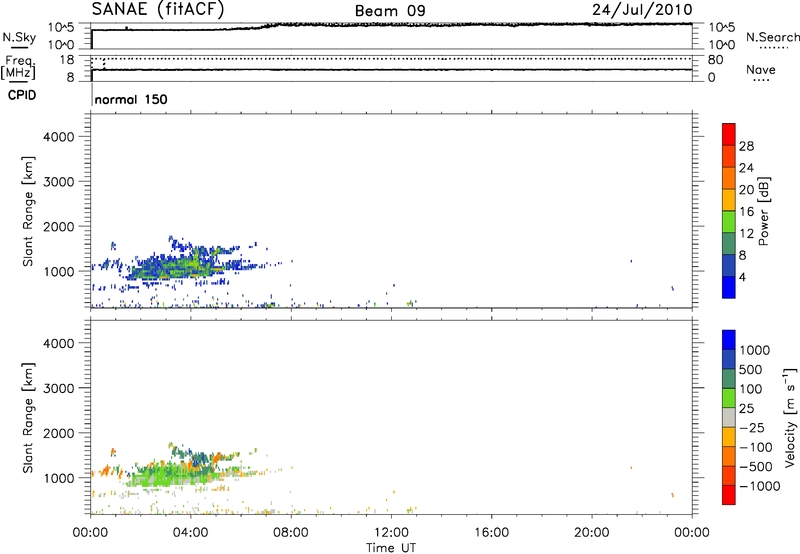This screenshot has width=800, height=554.
Task: Click the 'Nave' legend label
Action: 761,70
